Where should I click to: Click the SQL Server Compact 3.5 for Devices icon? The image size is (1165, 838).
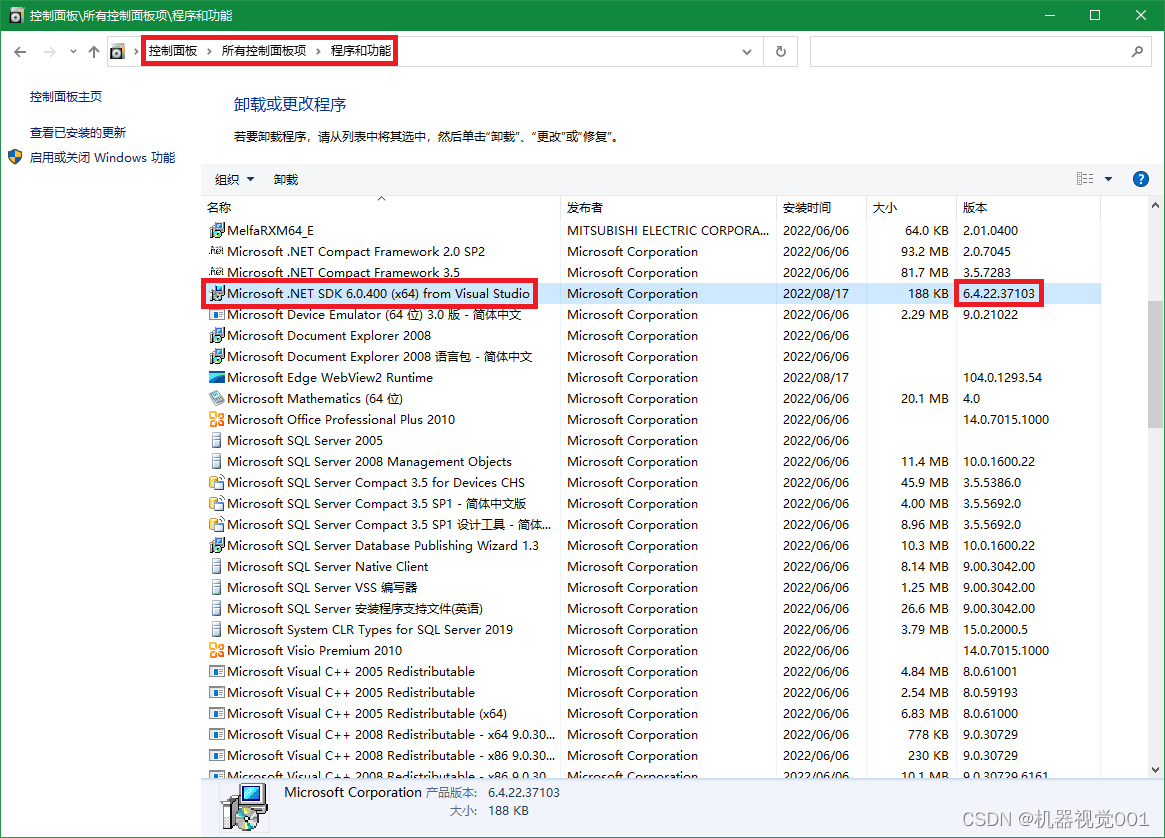tap(216, 482)
